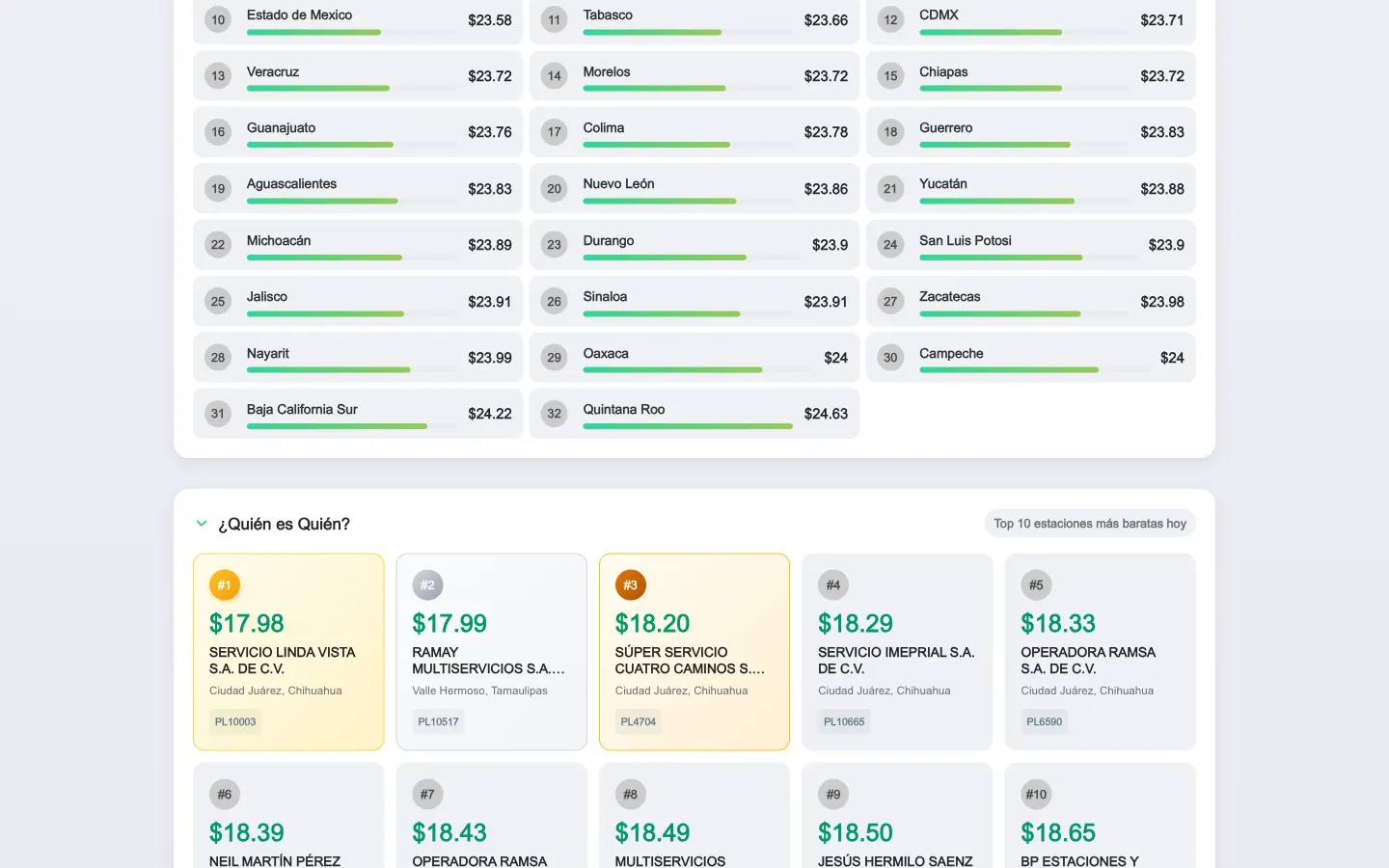Click the Quintana Roo price progress bar
1389x868 pixels.
688,426
